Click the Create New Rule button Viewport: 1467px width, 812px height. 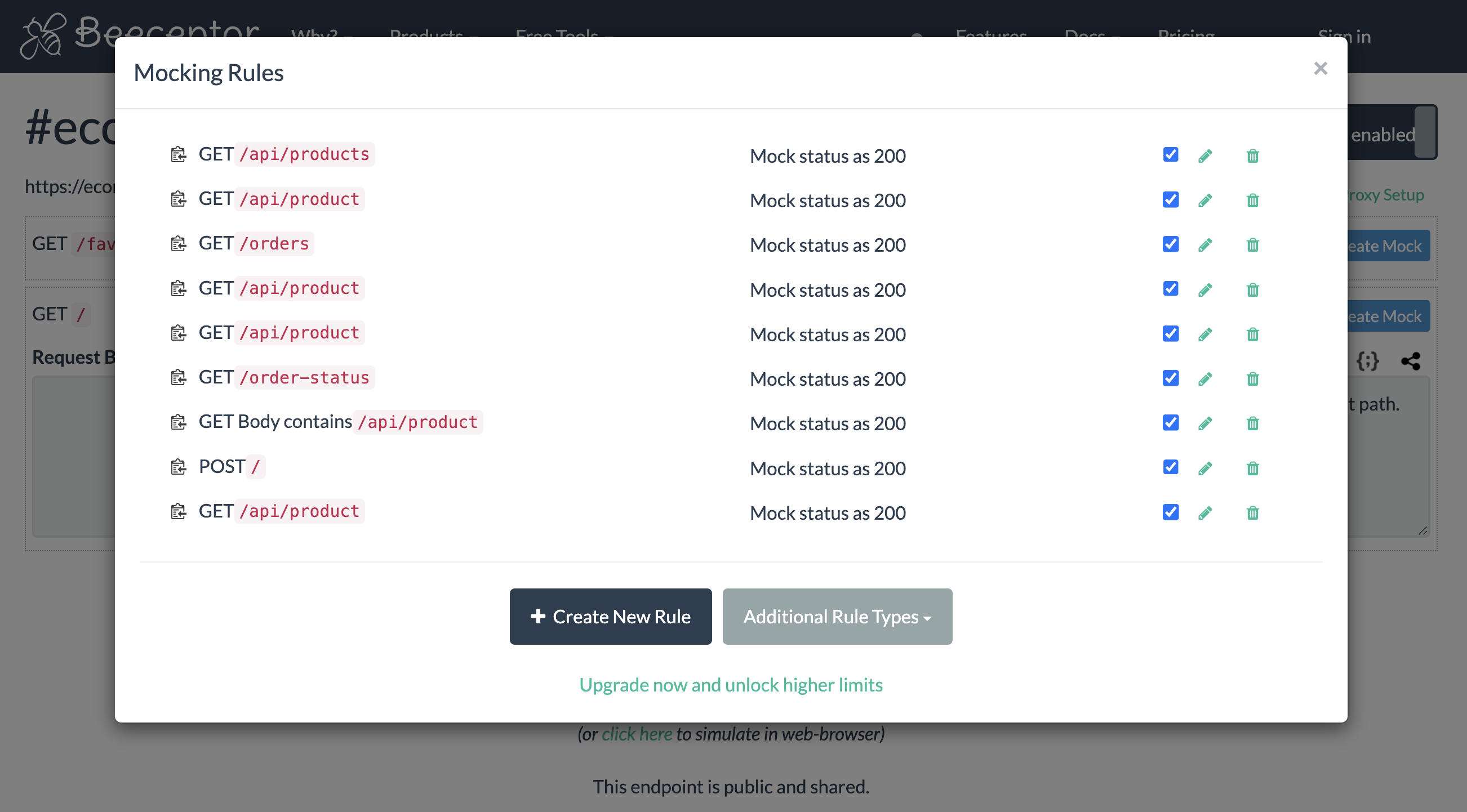click(610, 616)
